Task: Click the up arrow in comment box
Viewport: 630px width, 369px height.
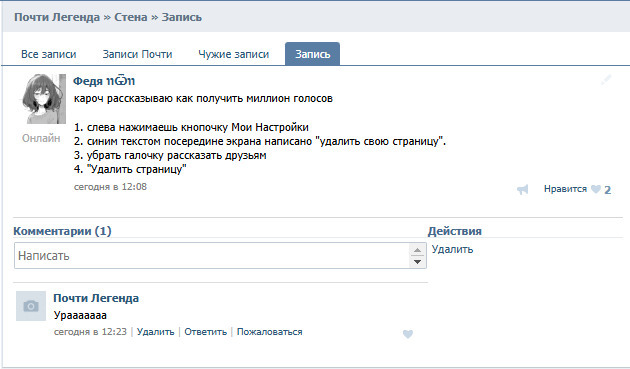Action: (x=417, y=250)
